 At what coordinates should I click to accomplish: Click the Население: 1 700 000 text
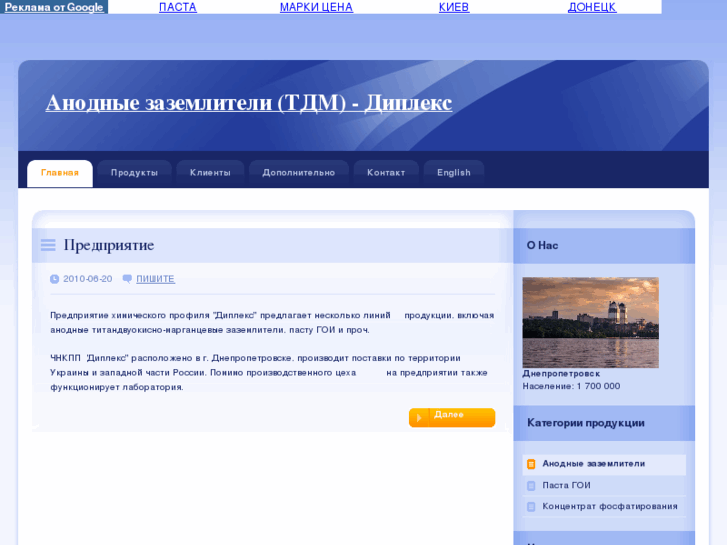[x=571, y=386]
